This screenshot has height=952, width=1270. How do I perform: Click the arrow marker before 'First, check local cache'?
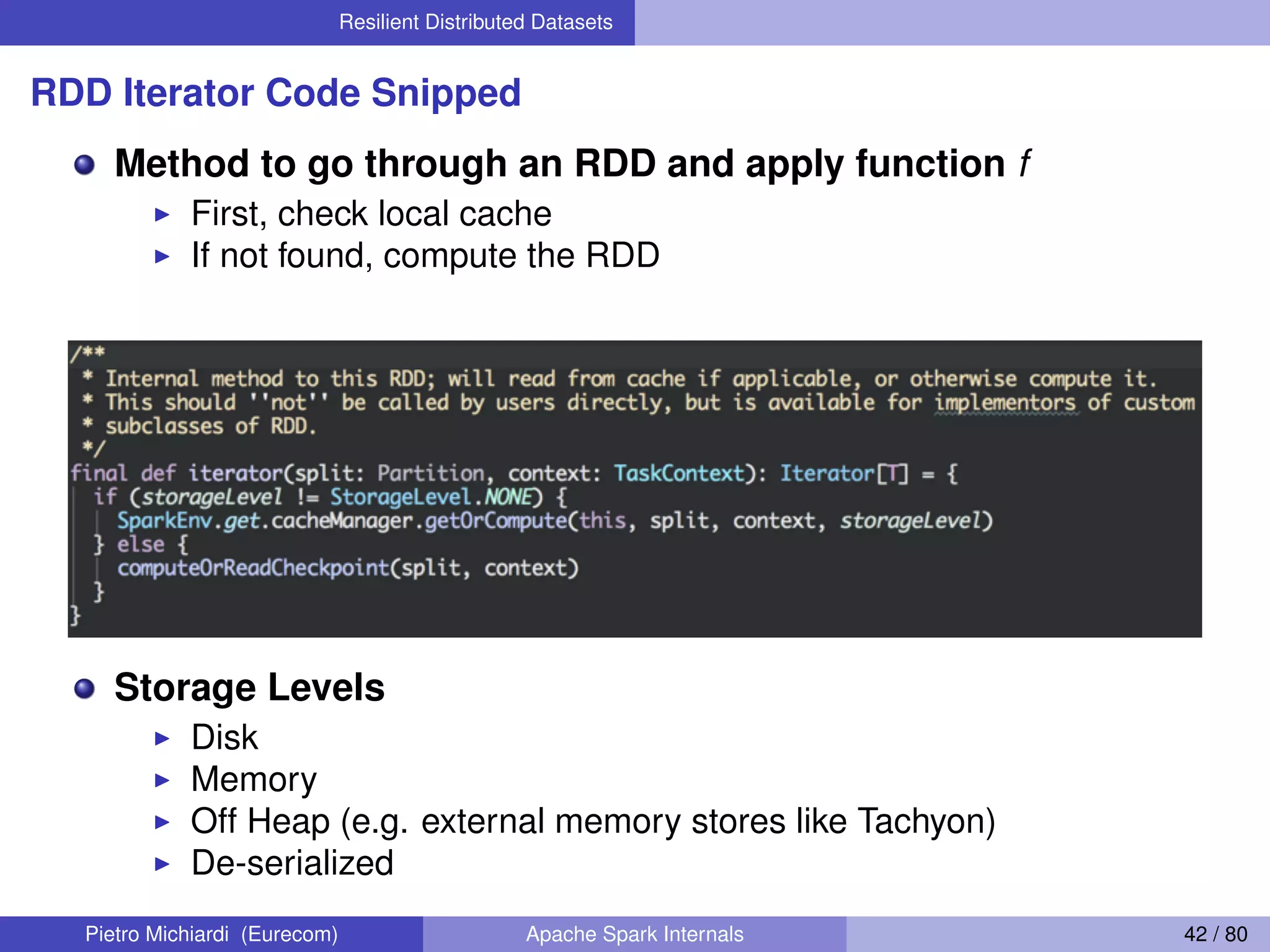click(x=162, y=215)
